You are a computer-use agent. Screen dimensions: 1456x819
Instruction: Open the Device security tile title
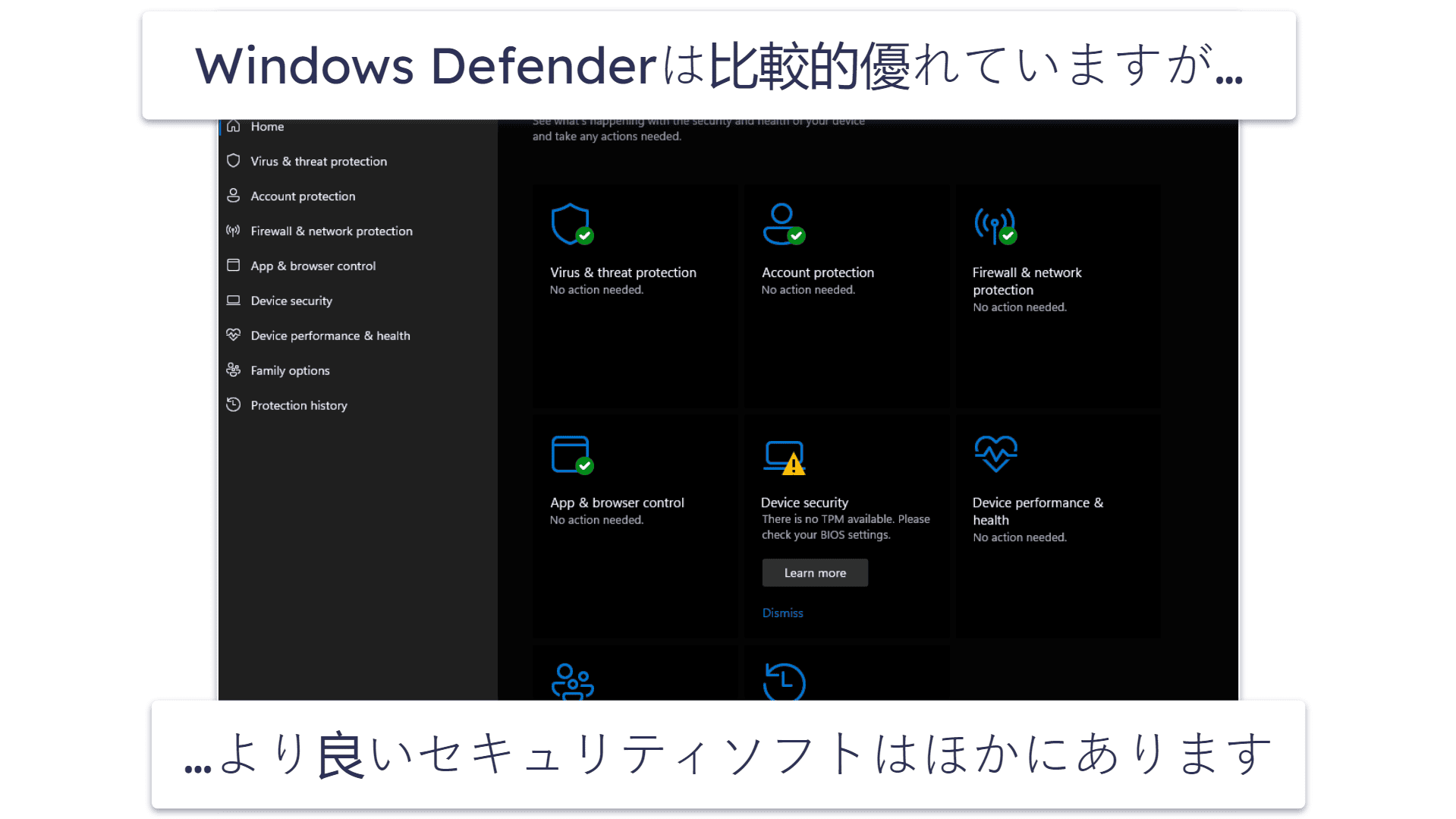click(804, 502)
